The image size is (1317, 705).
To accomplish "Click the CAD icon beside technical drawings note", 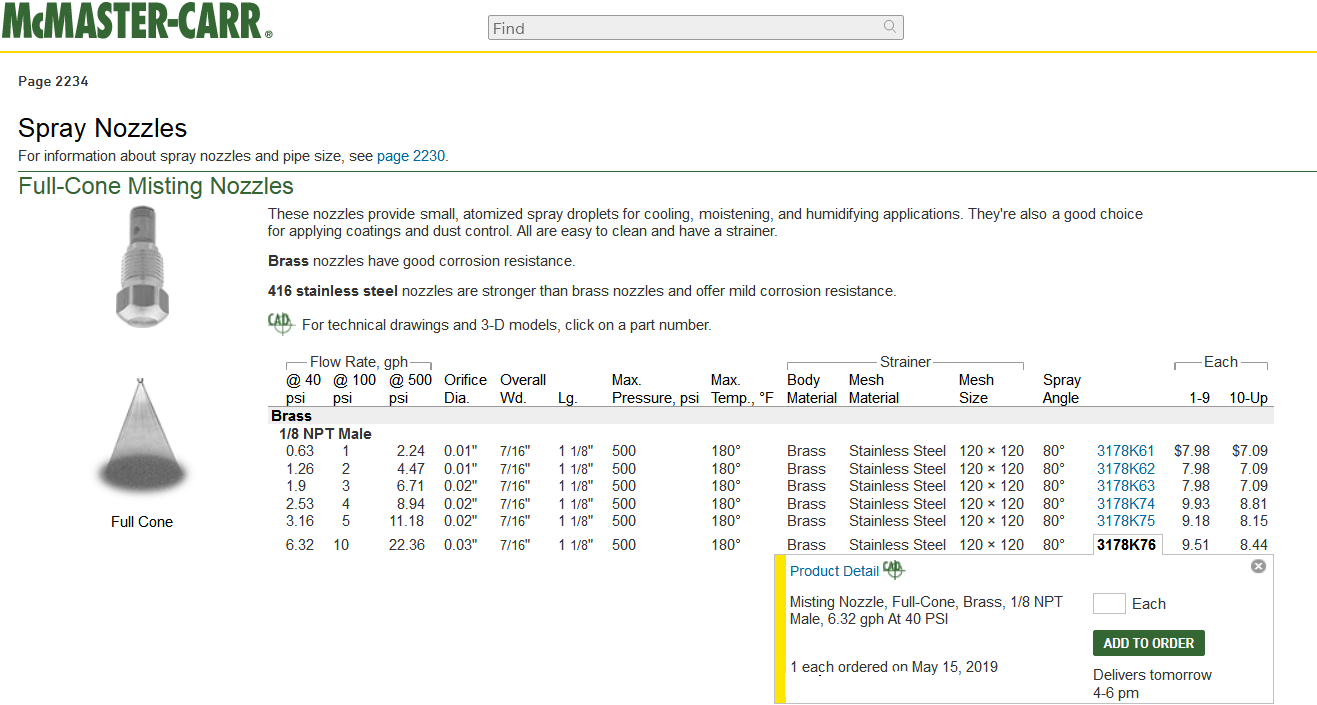I will [280, 323].
